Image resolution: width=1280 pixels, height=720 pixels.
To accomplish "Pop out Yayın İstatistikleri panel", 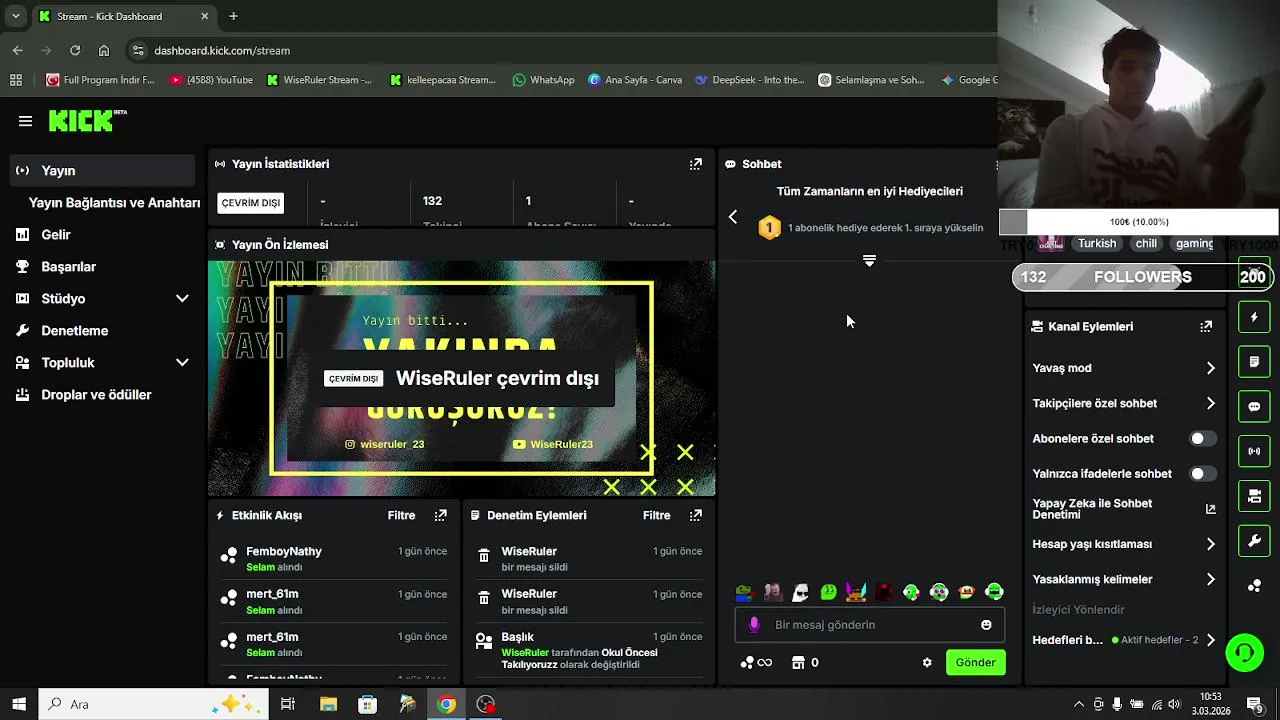I will 696,164.
